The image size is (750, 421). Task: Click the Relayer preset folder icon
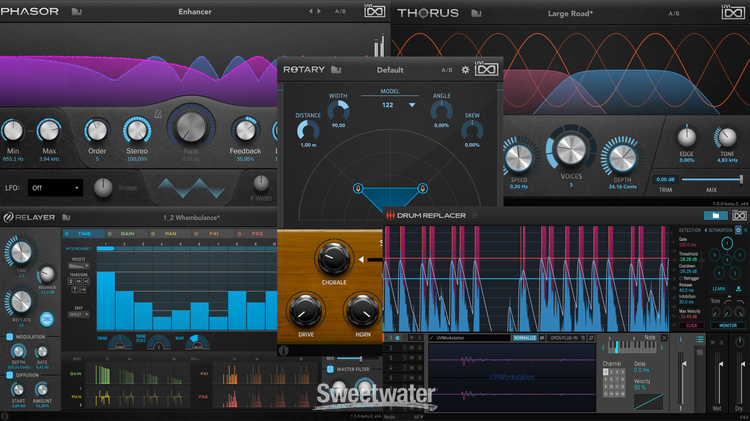(x=66, y=217)
